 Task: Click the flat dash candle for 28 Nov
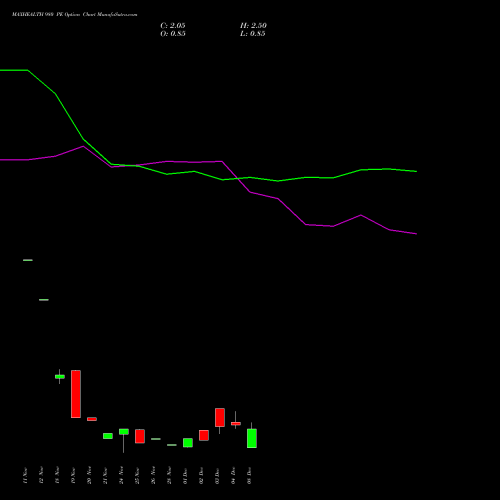coord(172,445)
